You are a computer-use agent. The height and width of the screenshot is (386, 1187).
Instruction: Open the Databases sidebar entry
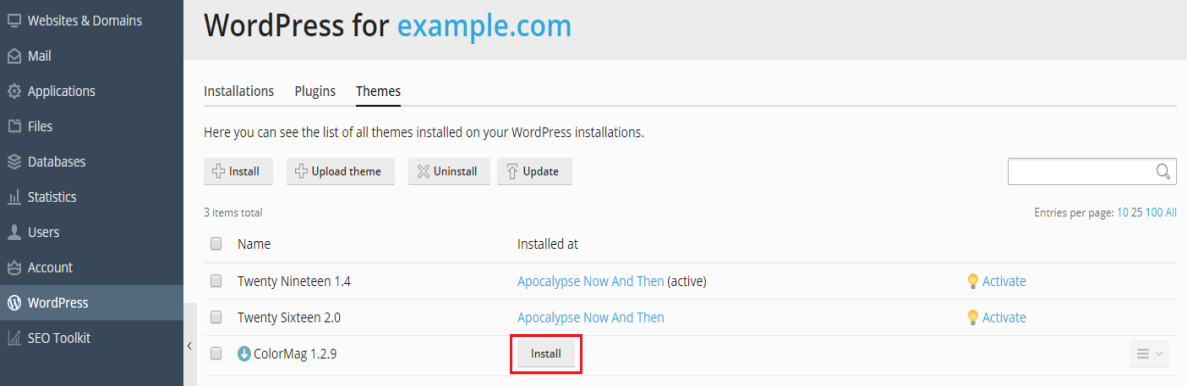[57, 161]
